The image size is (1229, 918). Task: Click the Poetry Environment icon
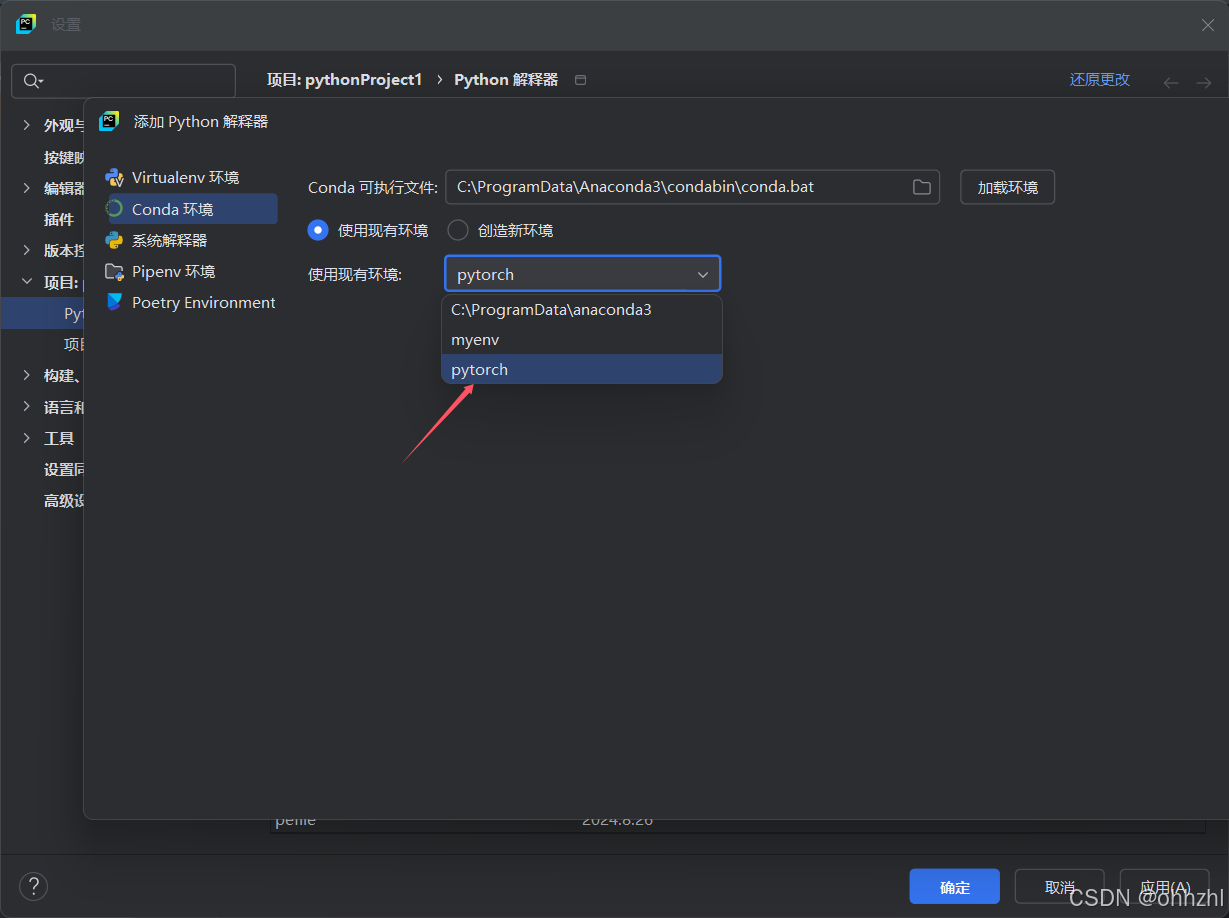coord(114,302)
